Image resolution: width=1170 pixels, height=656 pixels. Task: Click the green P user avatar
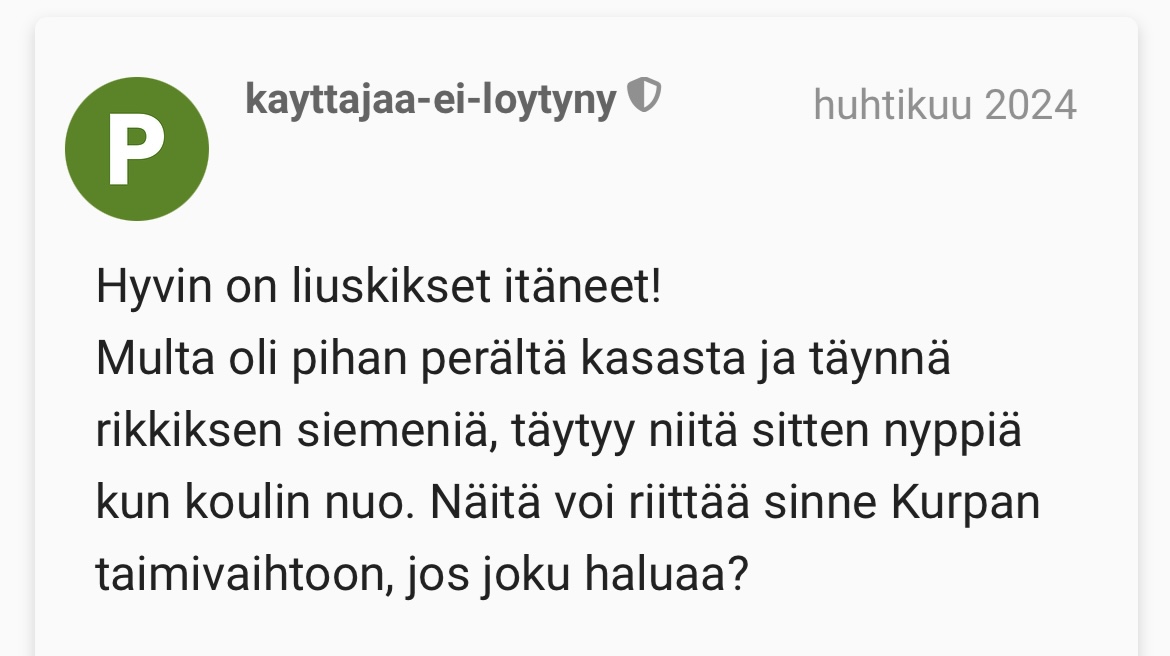(x=137, y=149)
